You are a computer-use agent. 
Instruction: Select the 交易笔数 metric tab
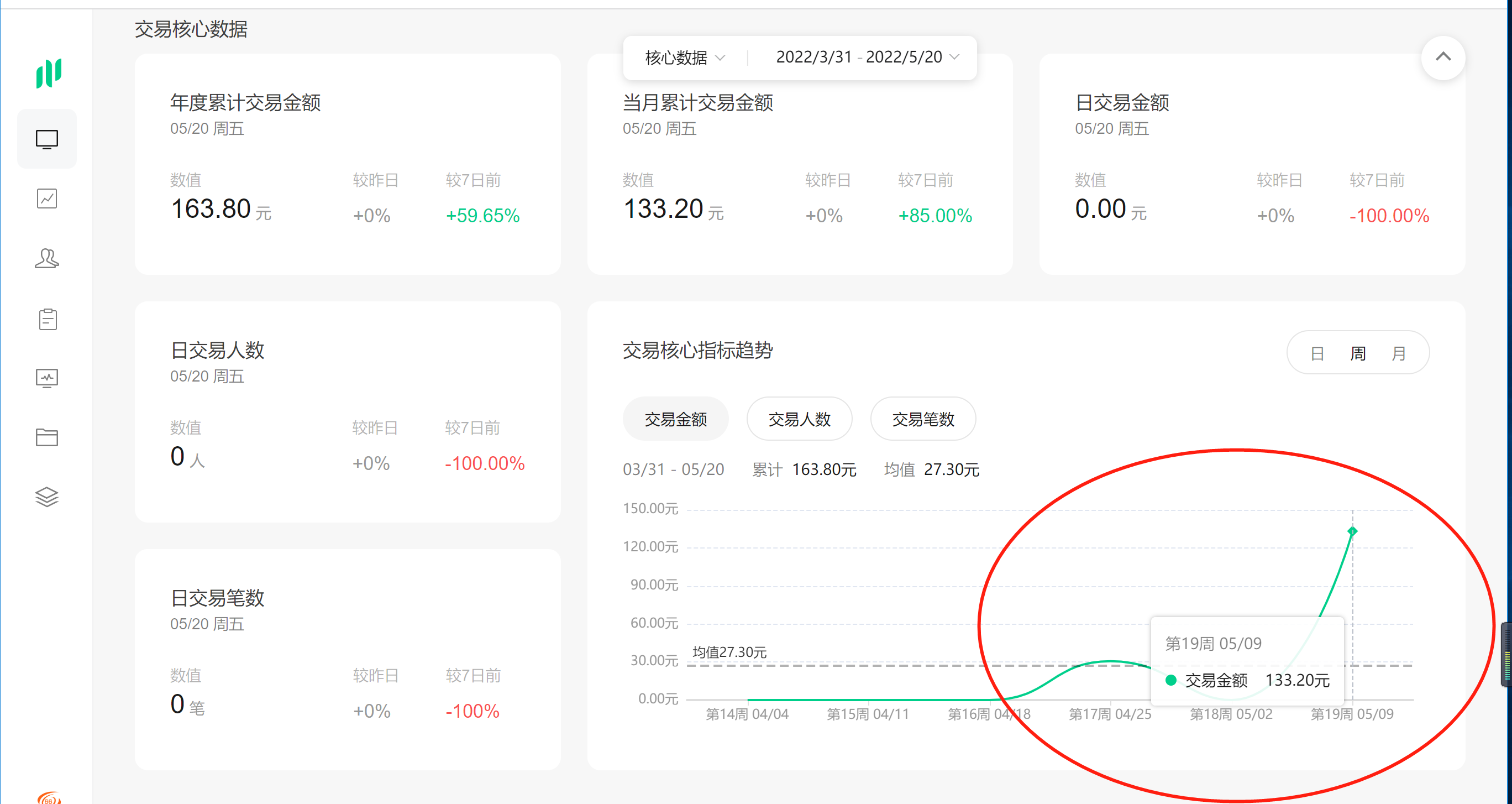[923, 419]
